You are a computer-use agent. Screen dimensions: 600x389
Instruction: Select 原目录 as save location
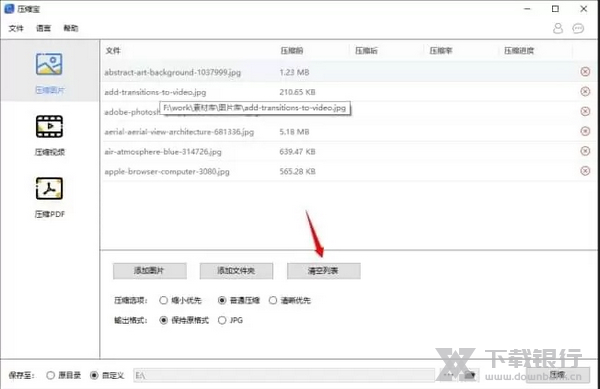[x=64, y=375]
